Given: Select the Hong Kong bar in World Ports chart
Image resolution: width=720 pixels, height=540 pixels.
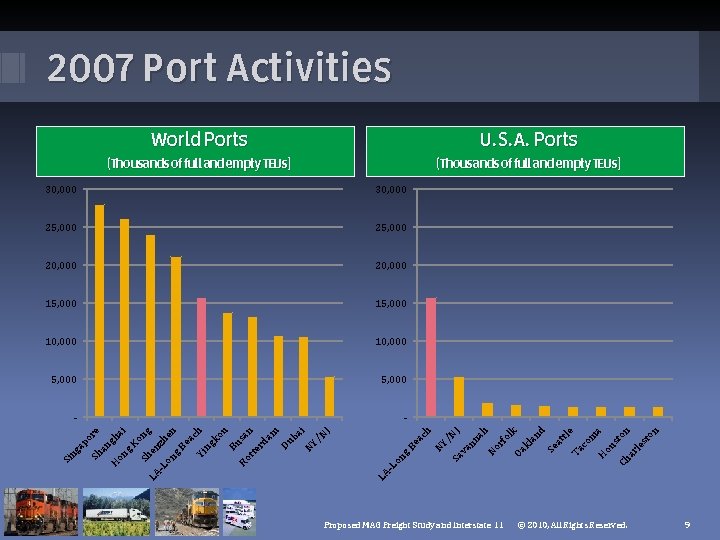Looking at the screenshot, I should [x=151, y=326].
